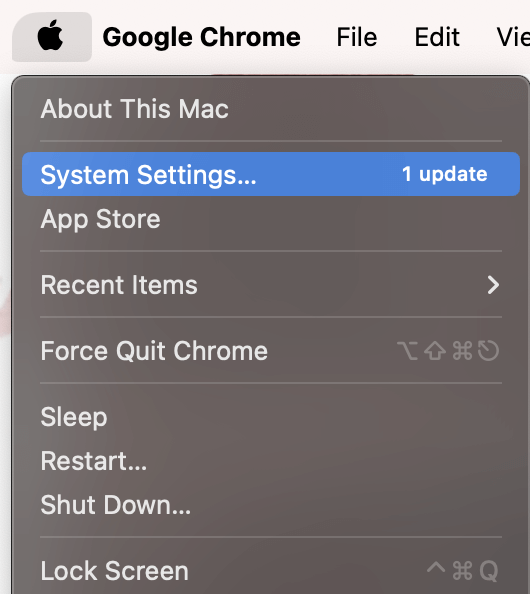This screenshot has width=530, height=594.
Task: Click the Apple logo menu icon
Action: click(x=51, y=37)
